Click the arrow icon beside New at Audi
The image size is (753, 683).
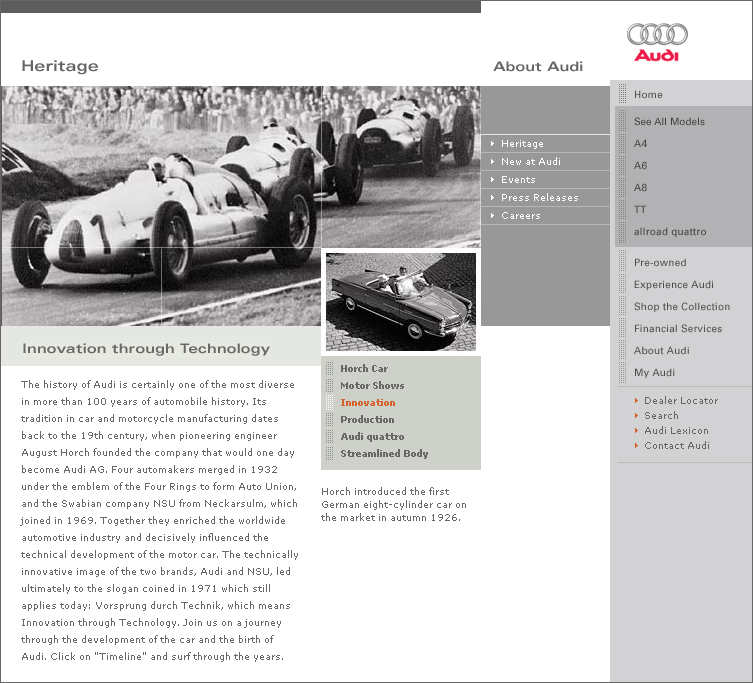click(492, 161)
